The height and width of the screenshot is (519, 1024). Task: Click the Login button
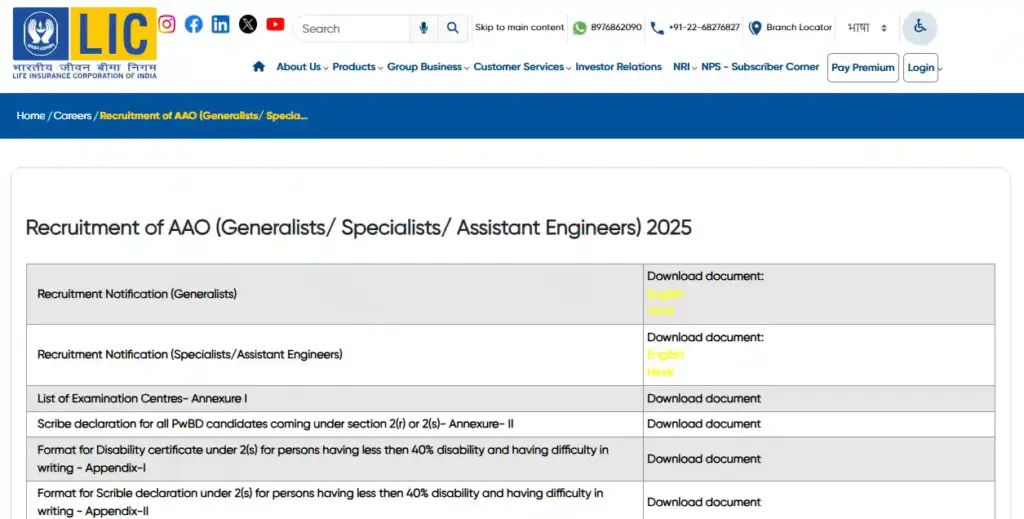[x=921, y=68]
